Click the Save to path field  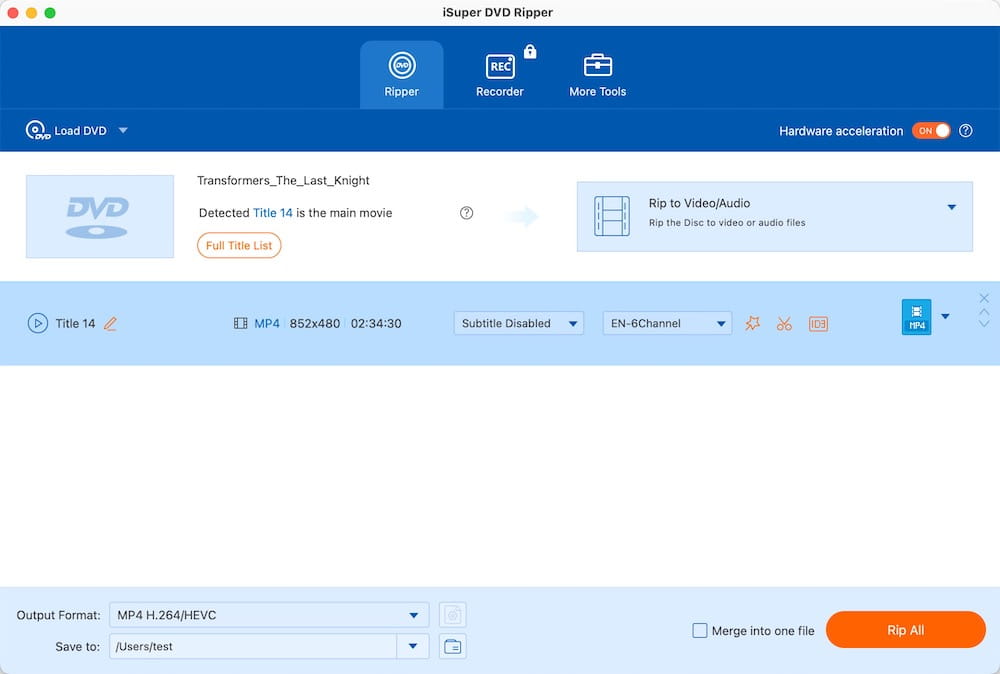coord(253,647)
